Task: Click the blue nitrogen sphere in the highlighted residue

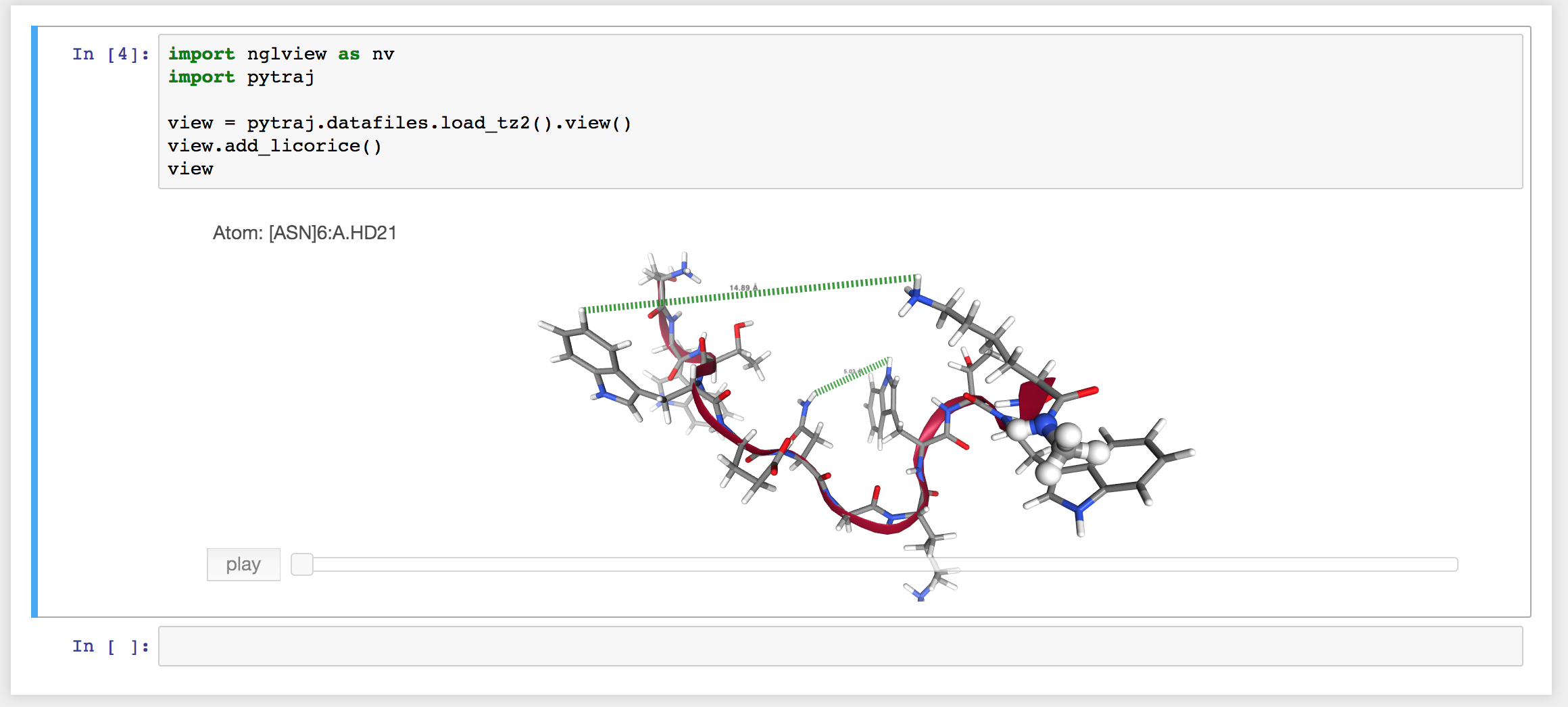Action: click(x=1044, y=426)
